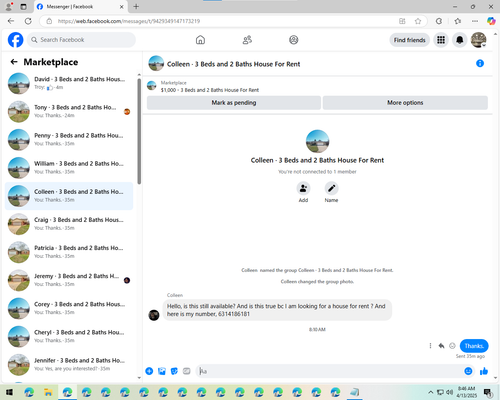Open conversation information icon
Viewport: 500px width, 400px height.
[480, 63]
